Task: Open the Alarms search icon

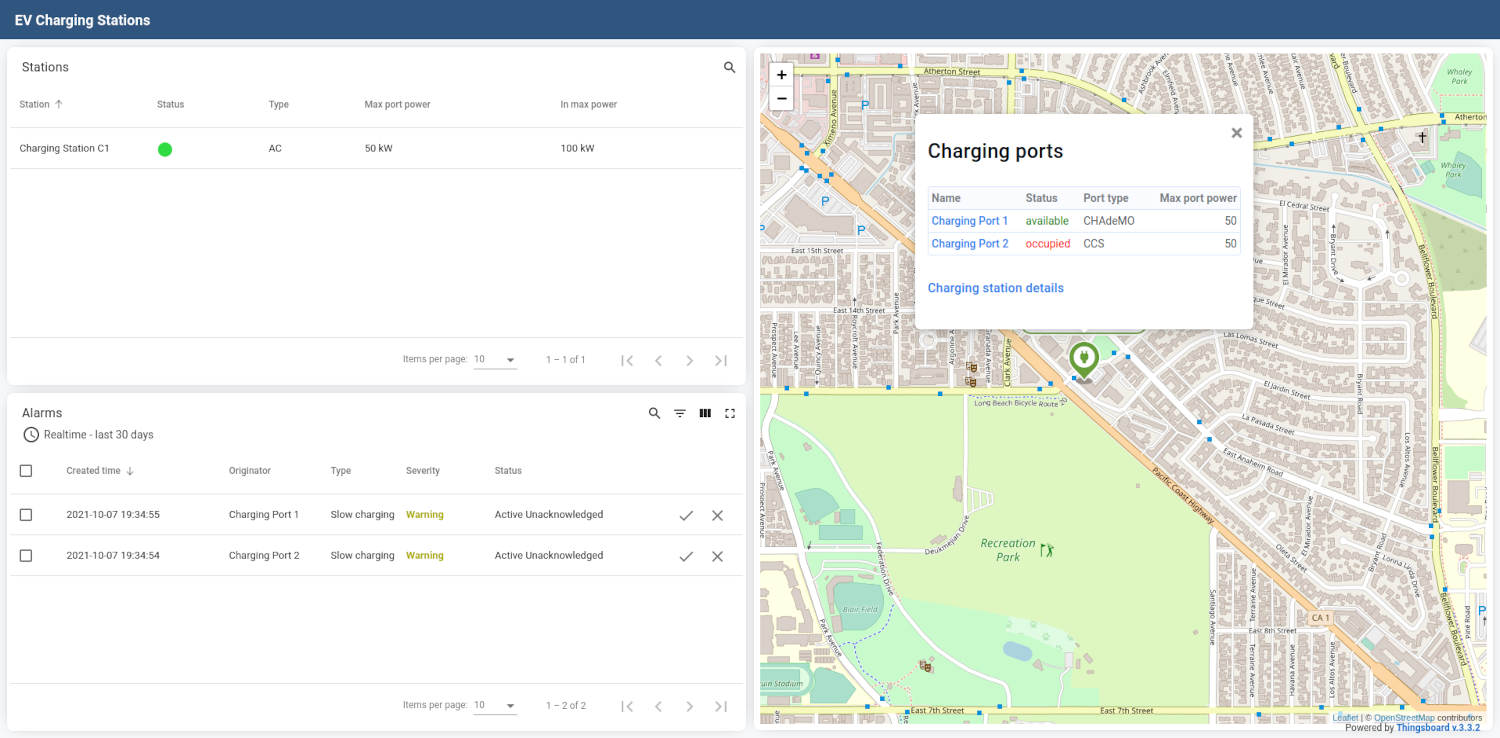Action: [x=654, y=413]
